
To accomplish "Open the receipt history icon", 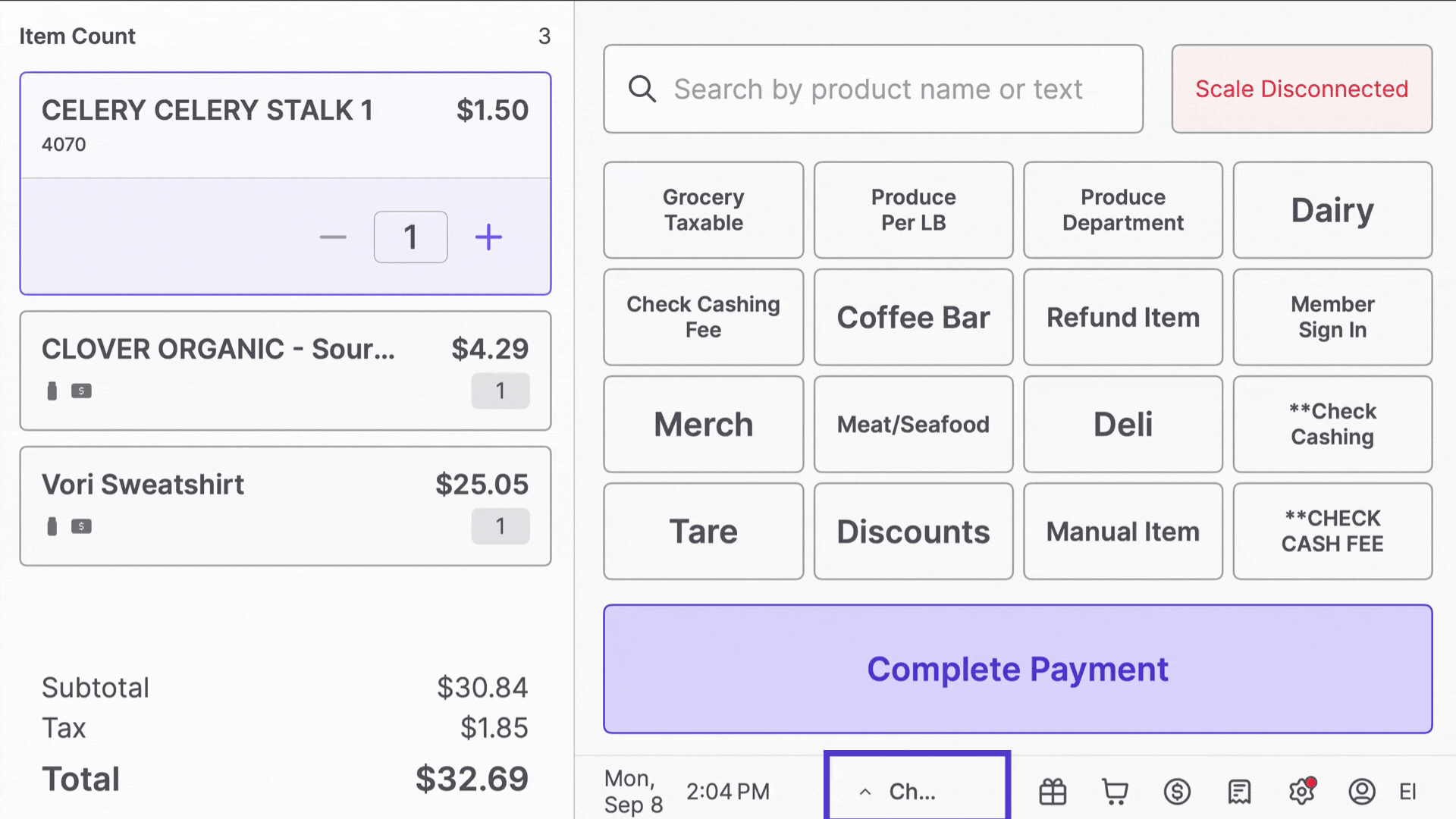I will tap(1239, 791).
